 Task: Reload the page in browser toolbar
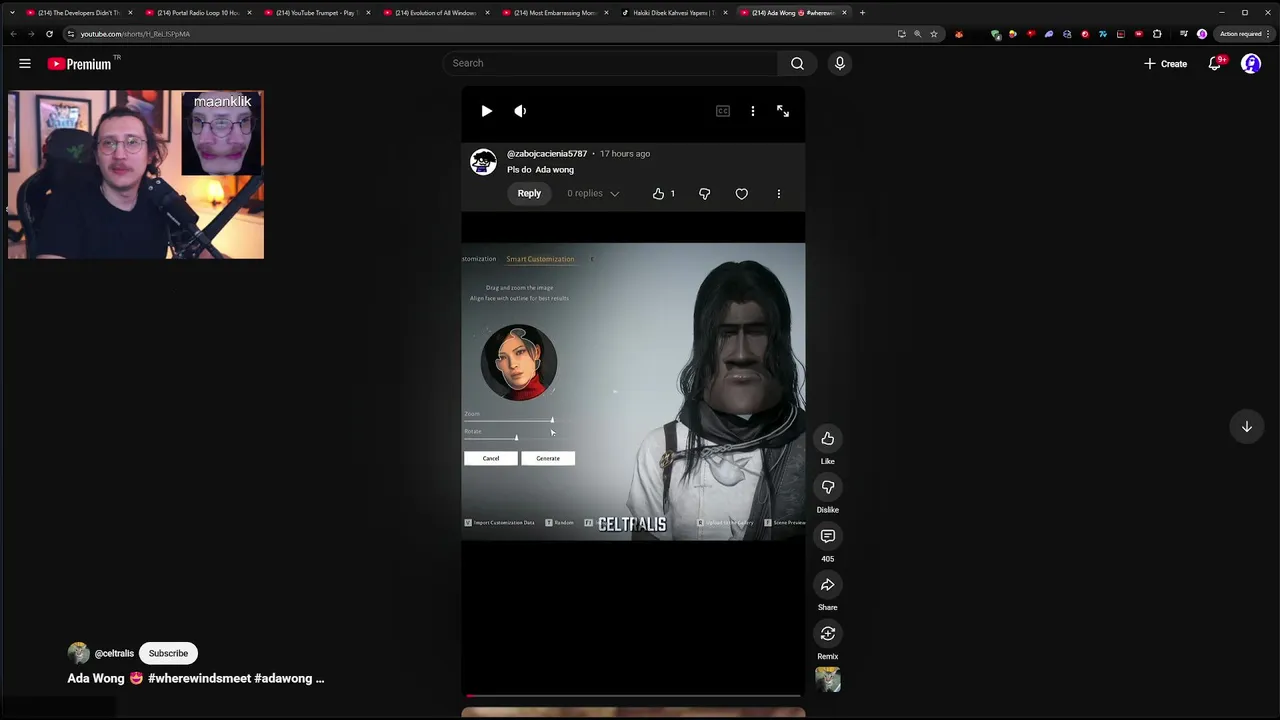point(49,34)
